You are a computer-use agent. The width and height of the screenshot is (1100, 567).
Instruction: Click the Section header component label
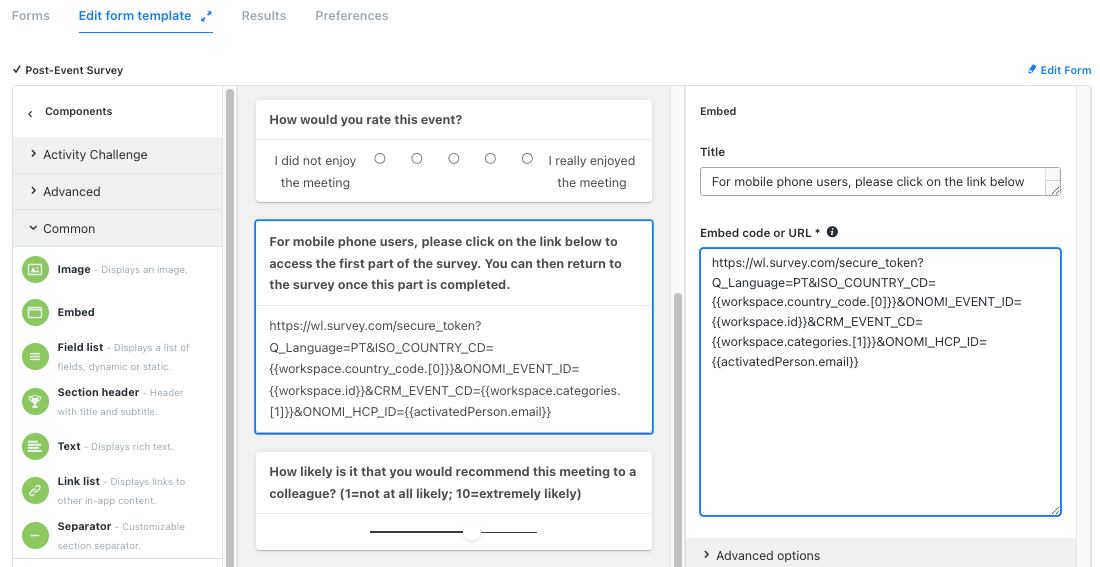pyautogui.click(x=98, y=392)
